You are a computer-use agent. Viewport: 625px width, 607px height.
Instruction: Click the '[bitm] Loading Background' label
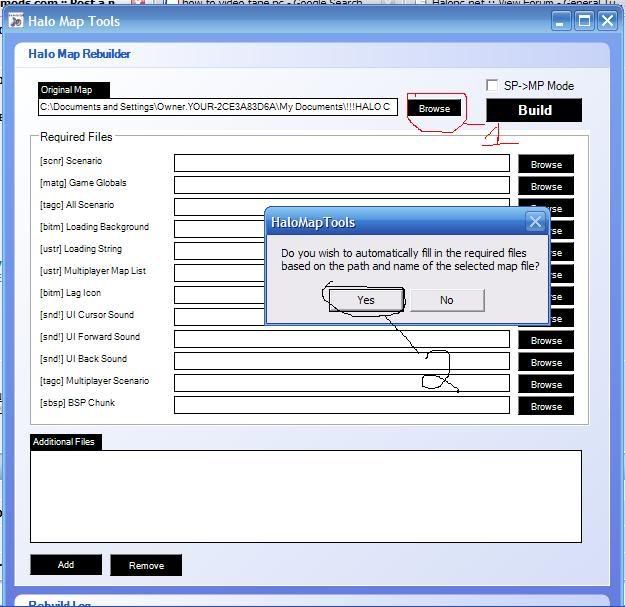click(94, 227)
